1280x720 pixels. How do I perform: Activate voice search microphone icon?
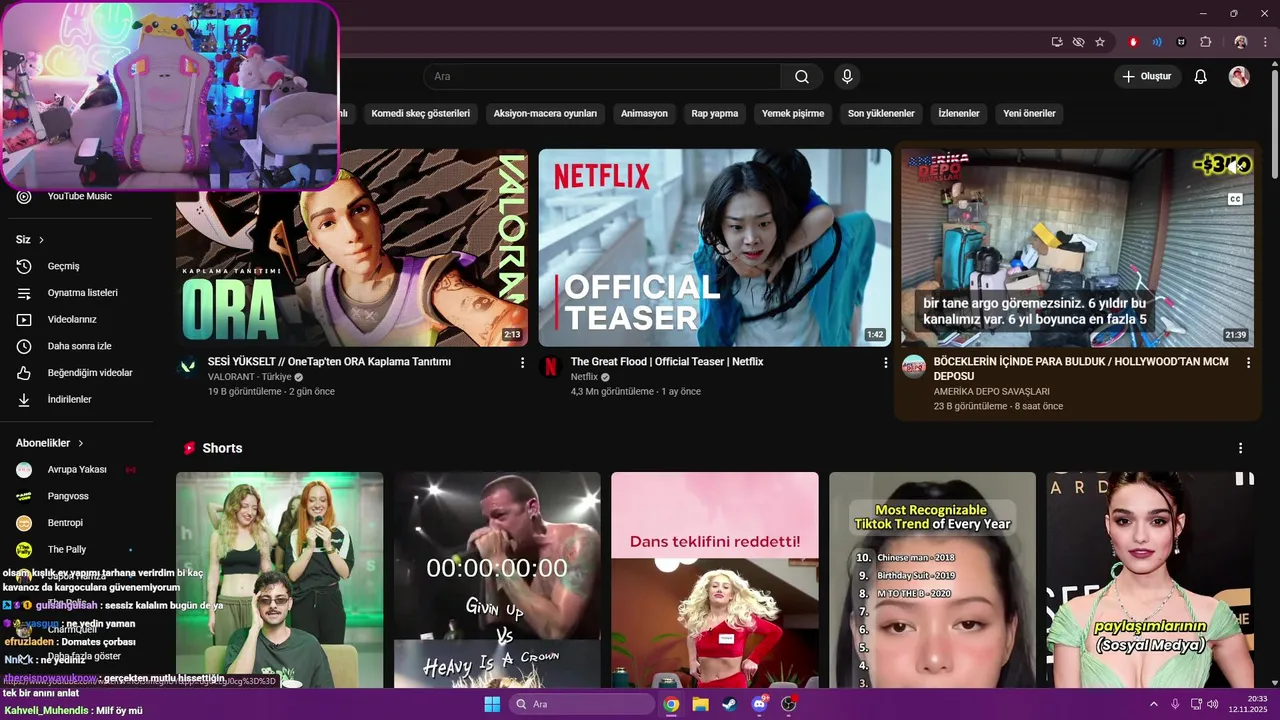click(847, 77)
